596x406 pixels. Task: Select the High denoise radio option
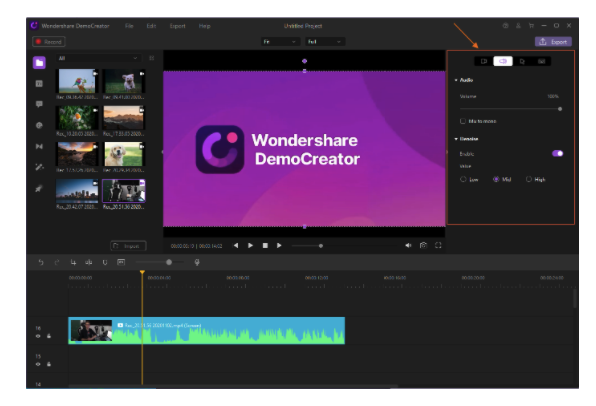[529, 179]
